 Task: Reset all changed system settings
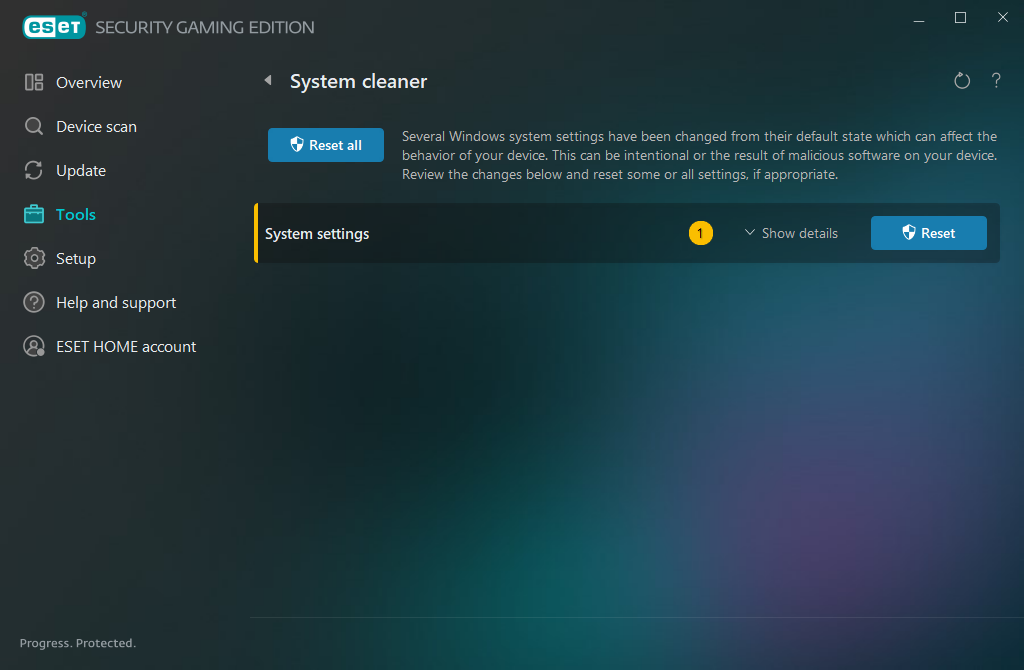pyautogui.click(x=325, y=145)
